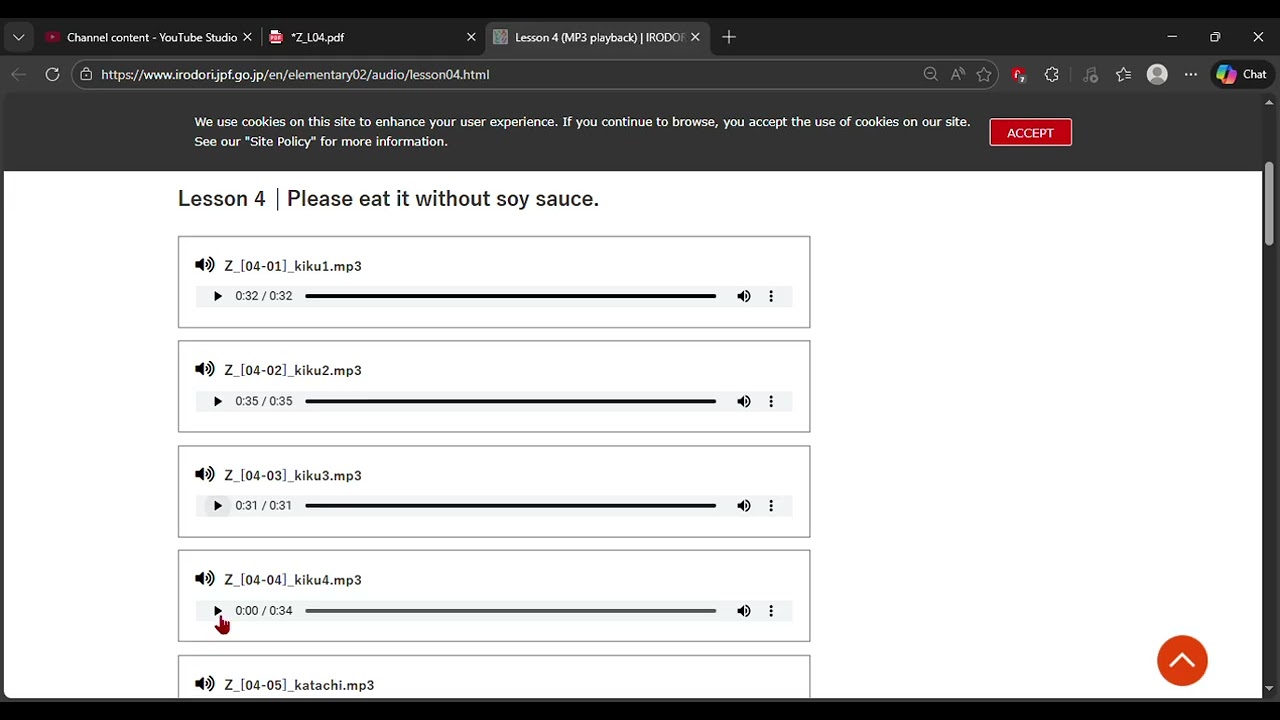The image size is (1280, 720).
Task: Open Settings and more menu
Action: click(1190, 74)
